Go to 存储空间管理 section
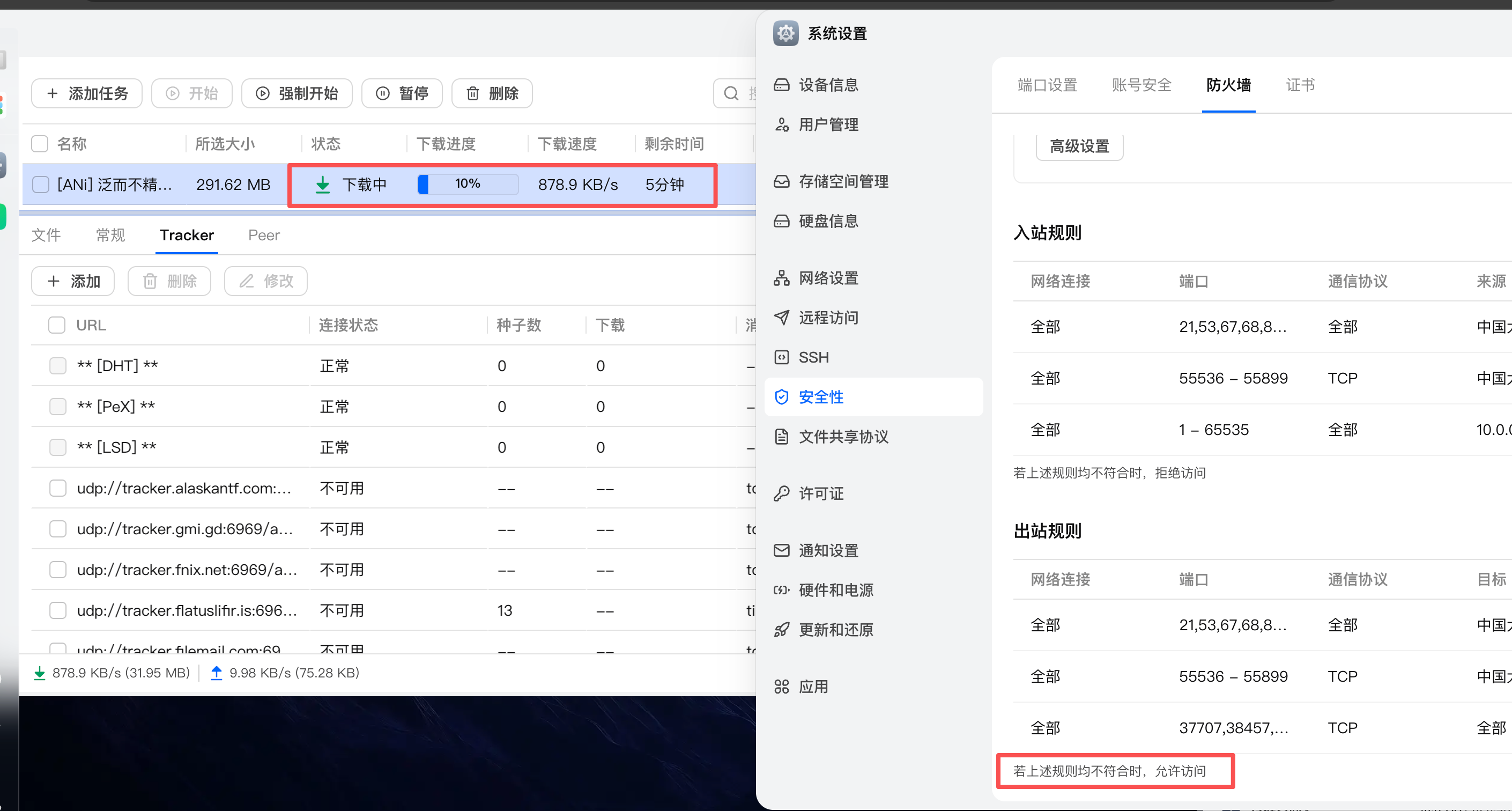 [843, 181]
